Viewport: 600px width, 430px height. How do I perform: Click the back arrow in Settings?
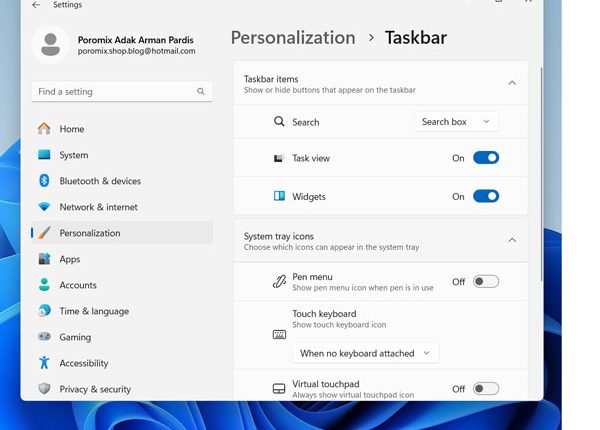36,5
